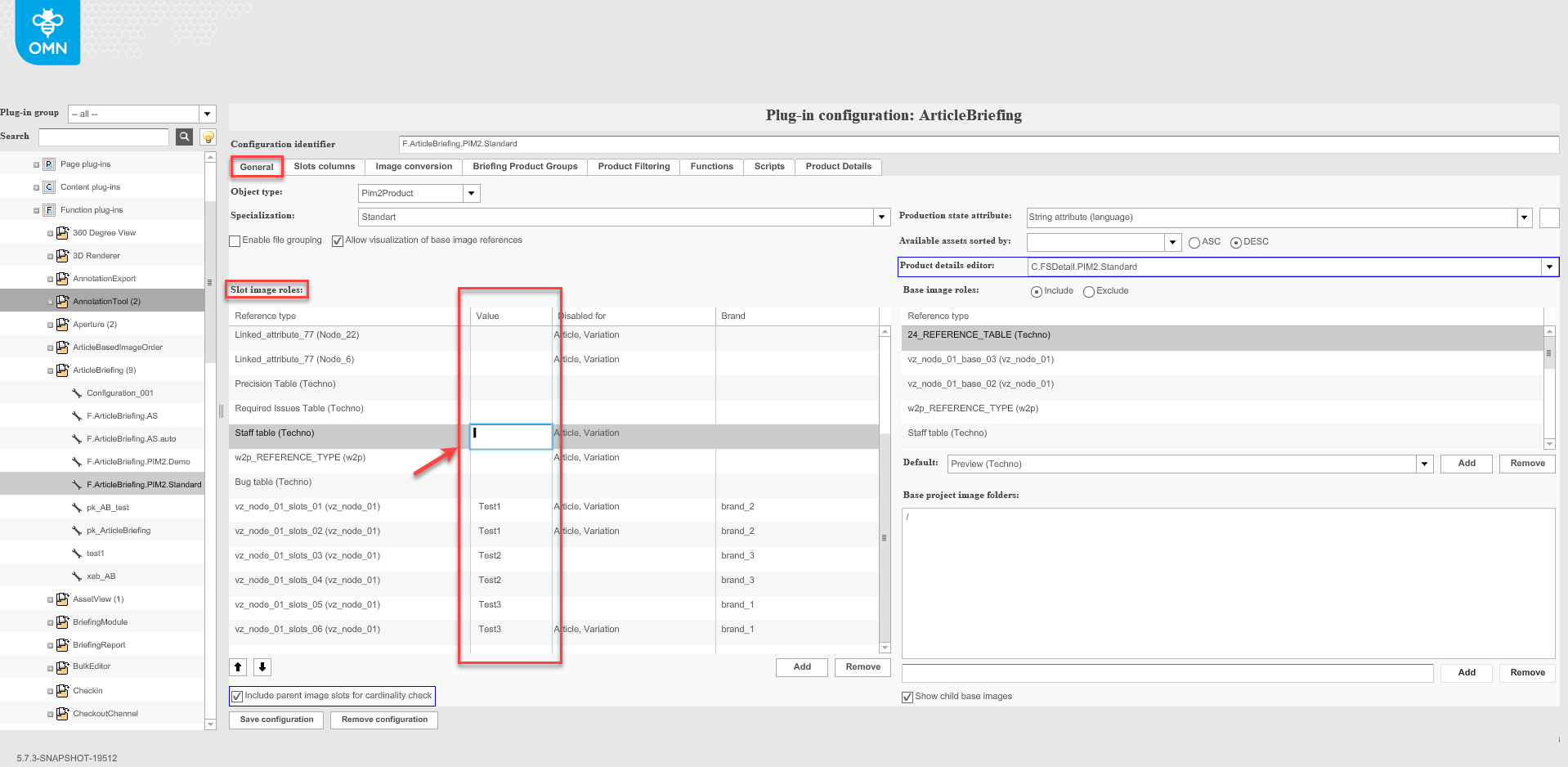The width and height of the screenshot is (1568, 767).
Task: Uncheck 'Show child base images'
Action: 907,697
